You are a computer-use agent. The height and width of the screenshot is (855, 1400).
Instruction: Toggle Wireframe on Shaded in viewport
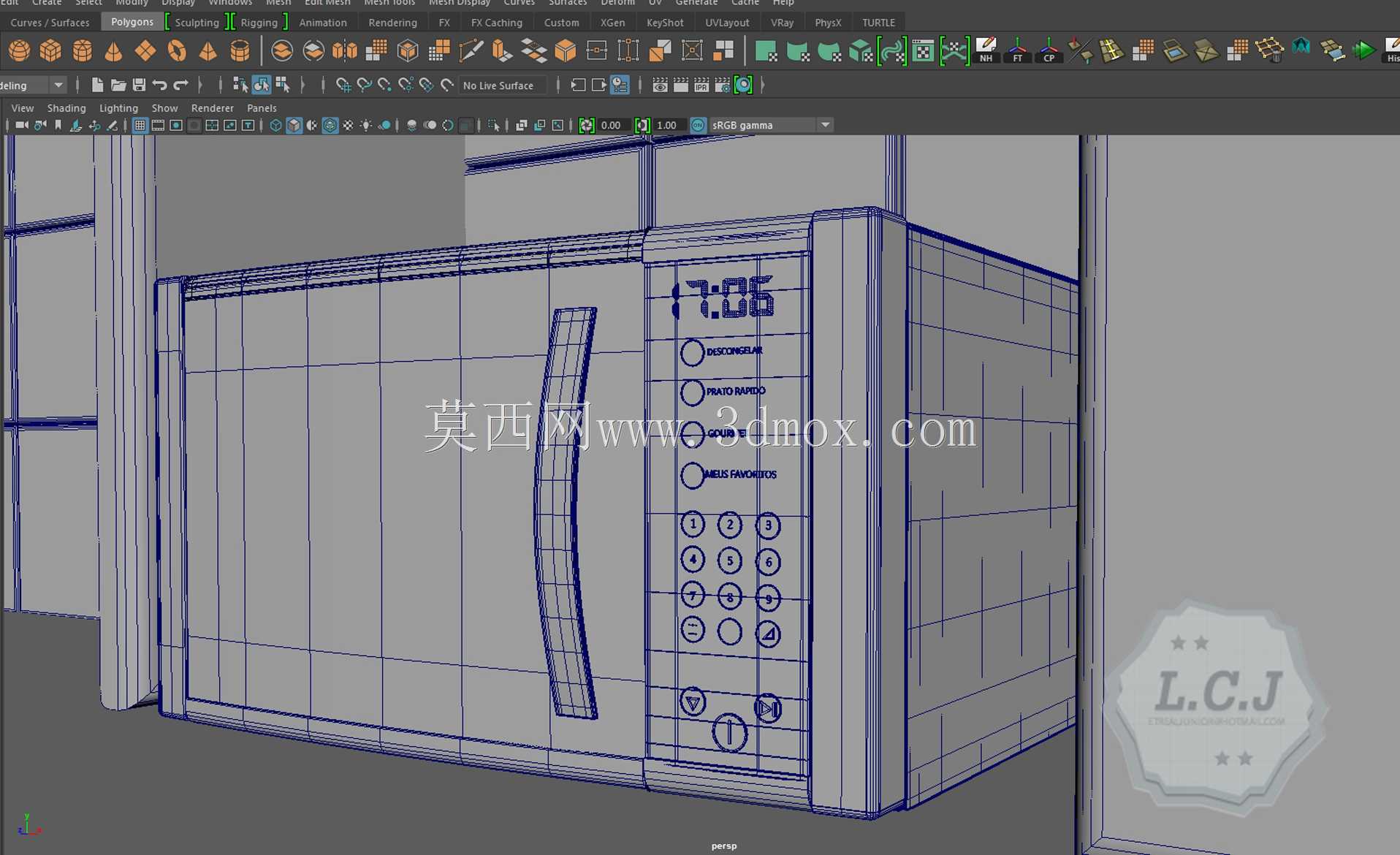(x=330, y=126)
